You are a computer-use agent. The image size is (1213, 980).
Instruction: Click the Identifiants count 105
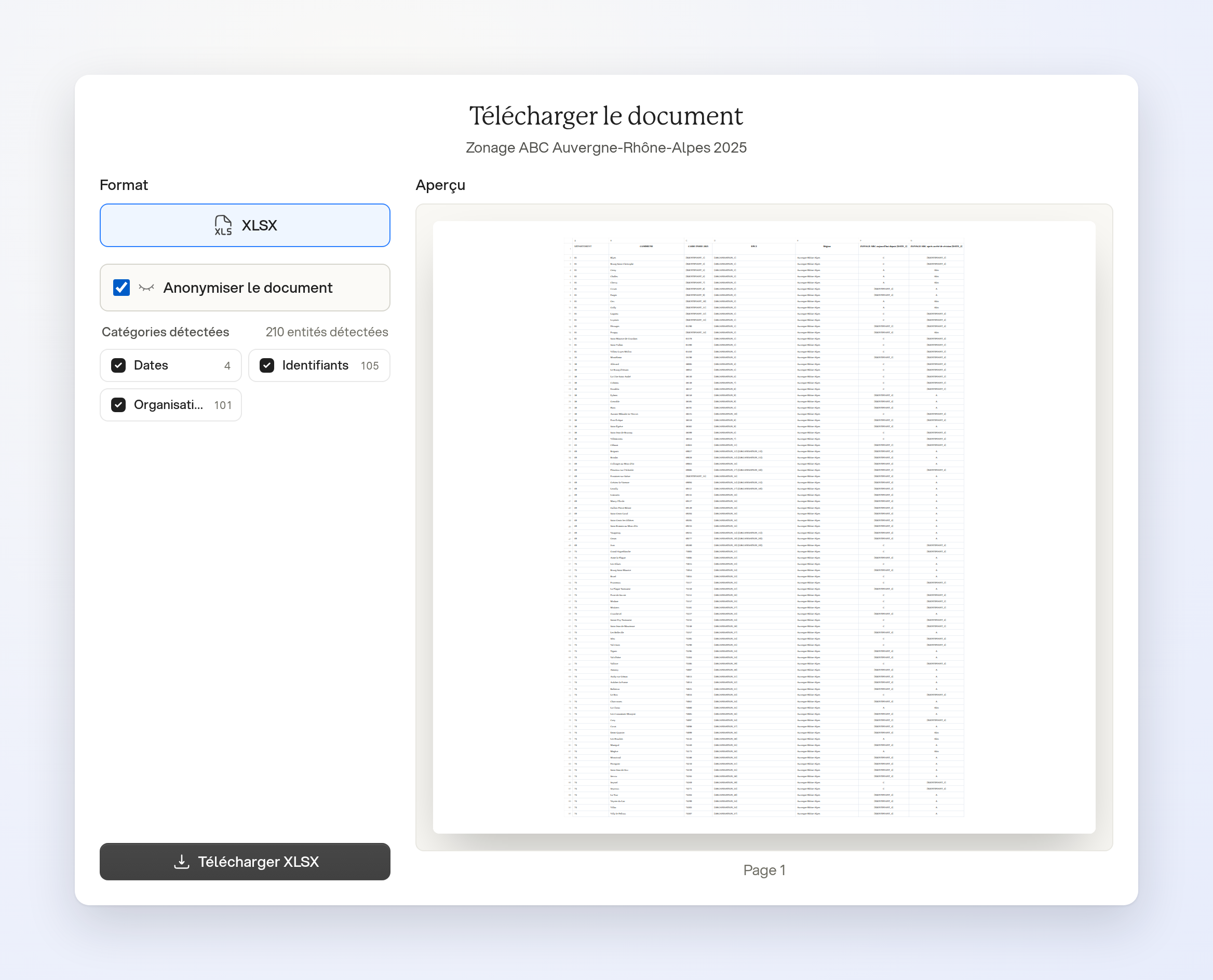pos(370,366)
